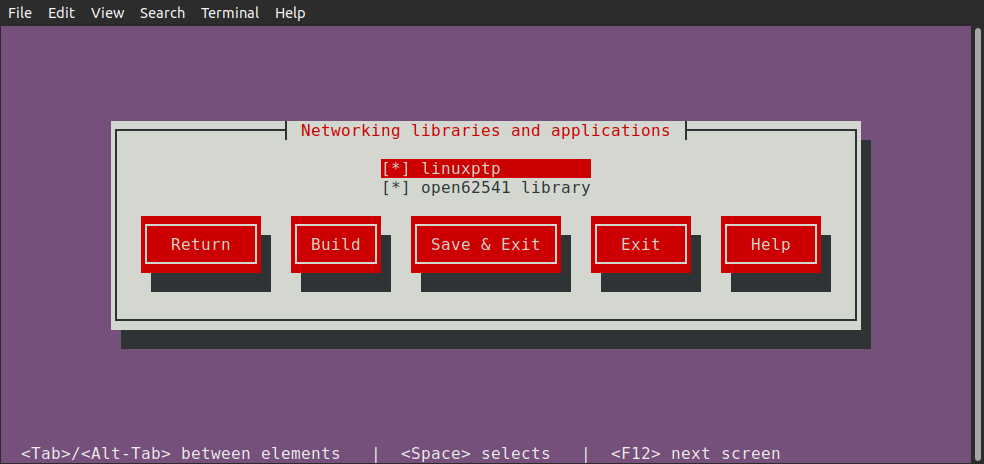Open the View menu

point(107,13)
